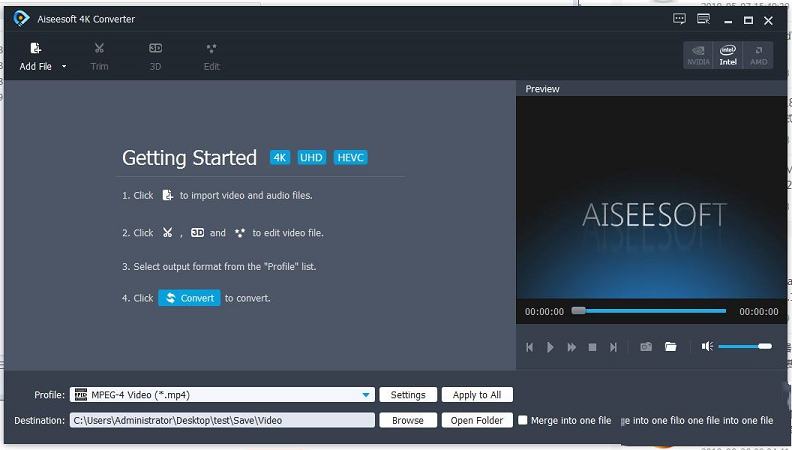Select the Trim scissors tool
This screenshot has height=450, width=792.
pos(99,57)
